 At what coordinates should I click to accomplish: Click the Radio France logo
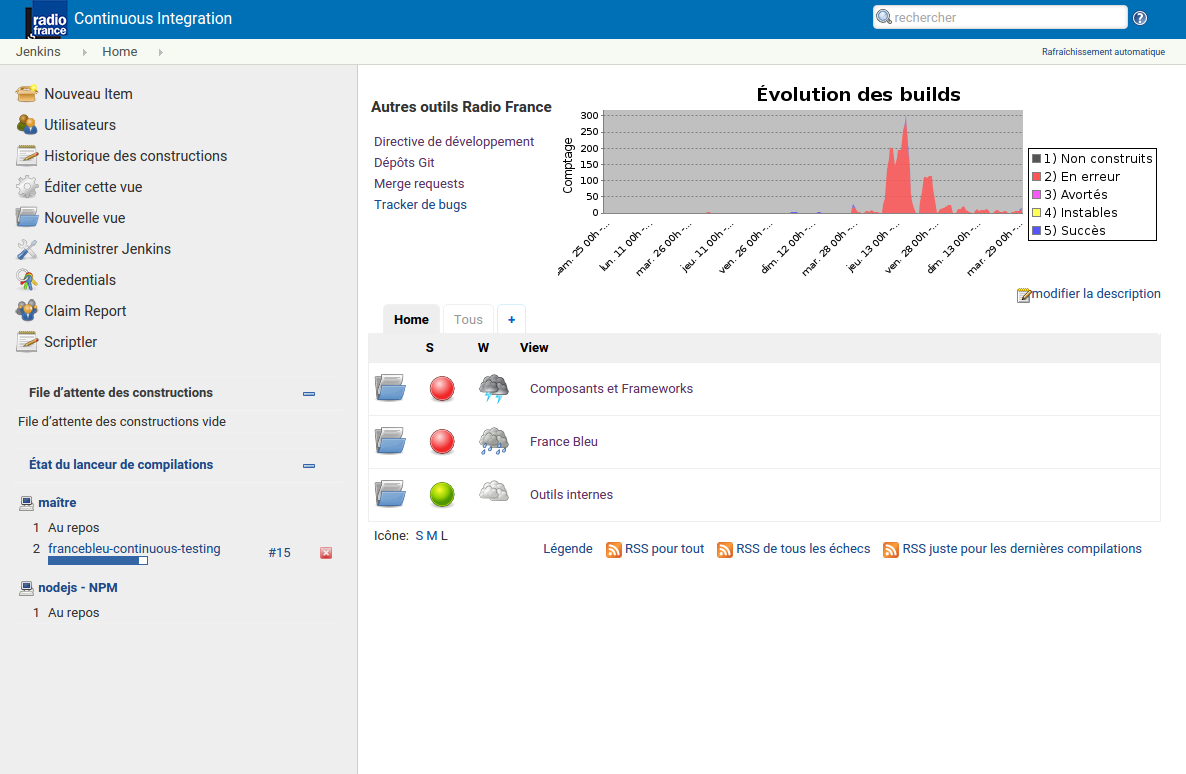tap(47, 21)
